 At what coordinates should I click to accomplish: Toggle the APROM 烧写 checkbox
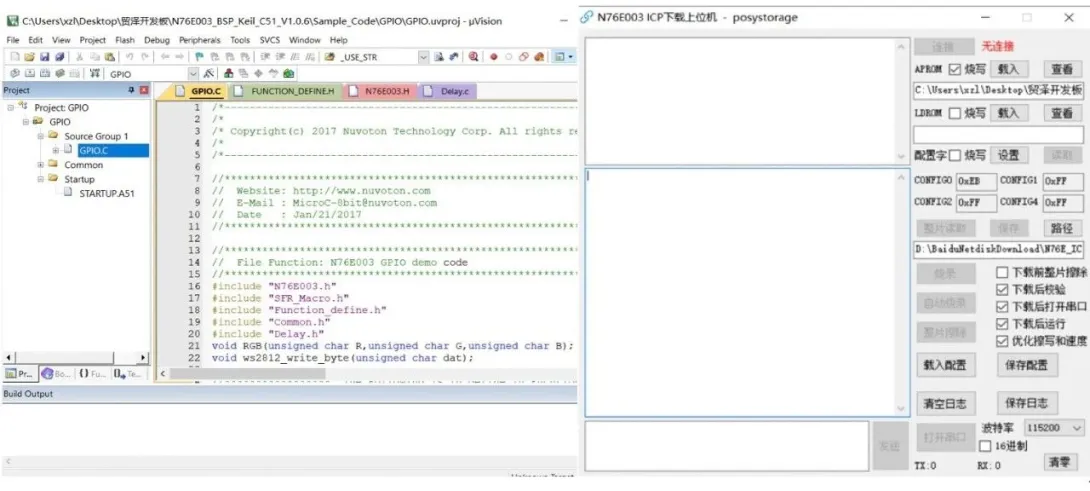[x=954, y=69]
